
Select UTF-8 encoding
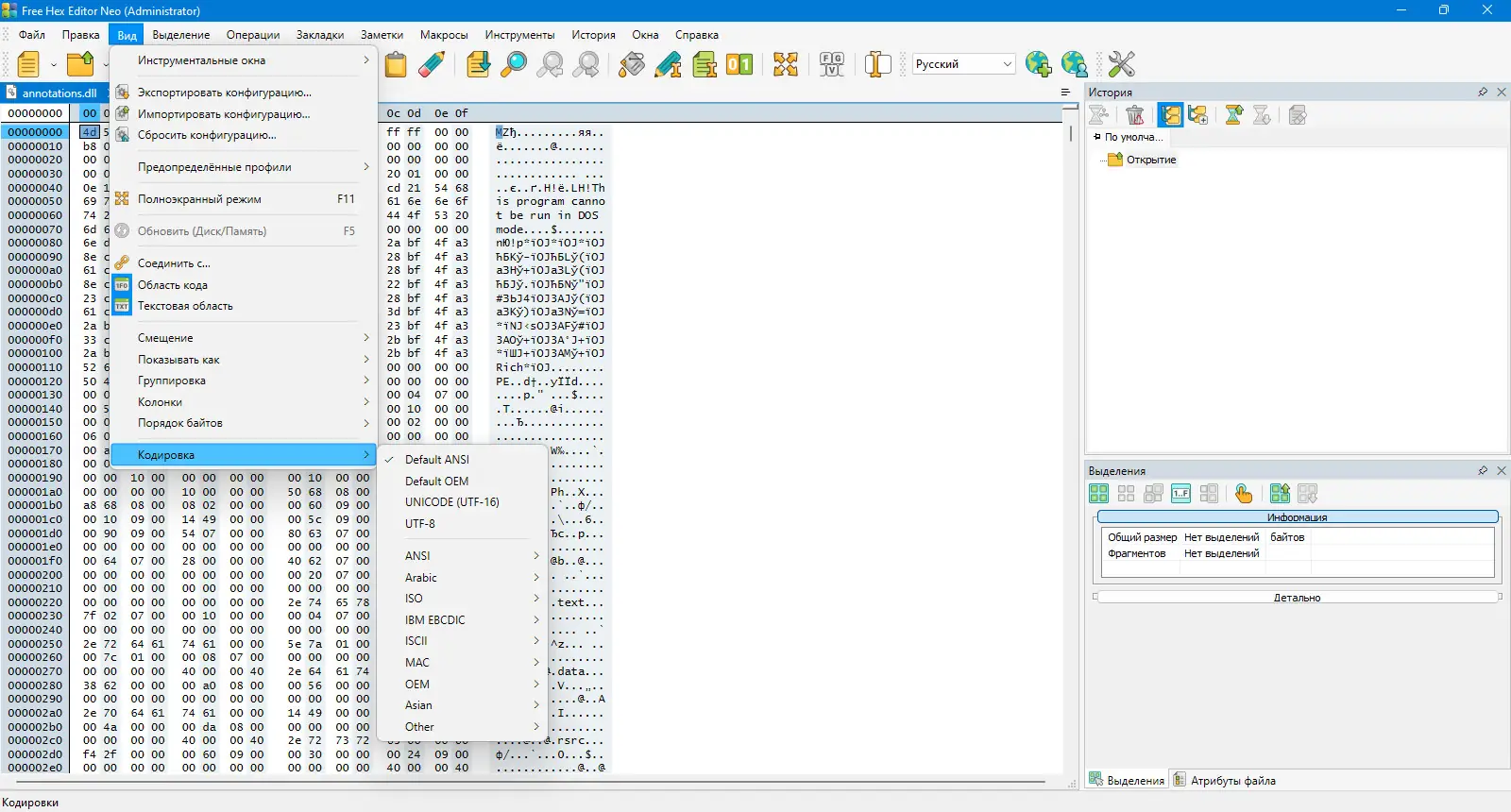coord(463,524)
